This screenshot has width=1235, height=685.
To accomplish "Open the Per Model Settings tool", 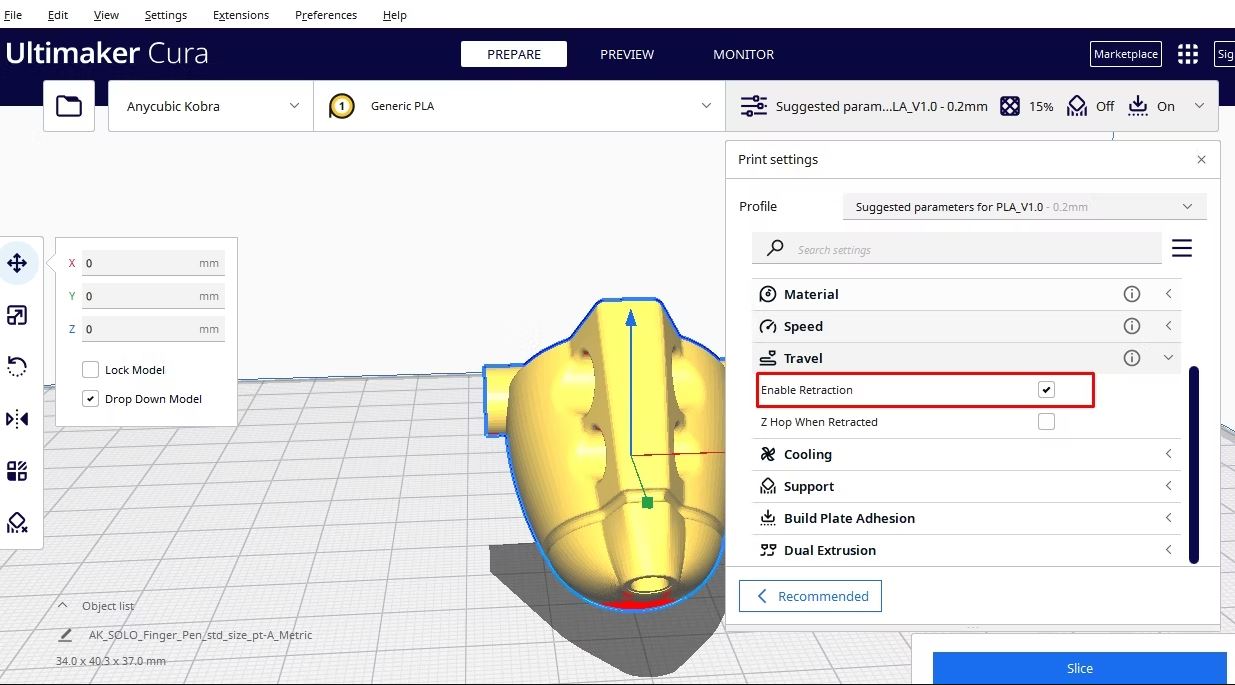I will (x=17, y=471).
